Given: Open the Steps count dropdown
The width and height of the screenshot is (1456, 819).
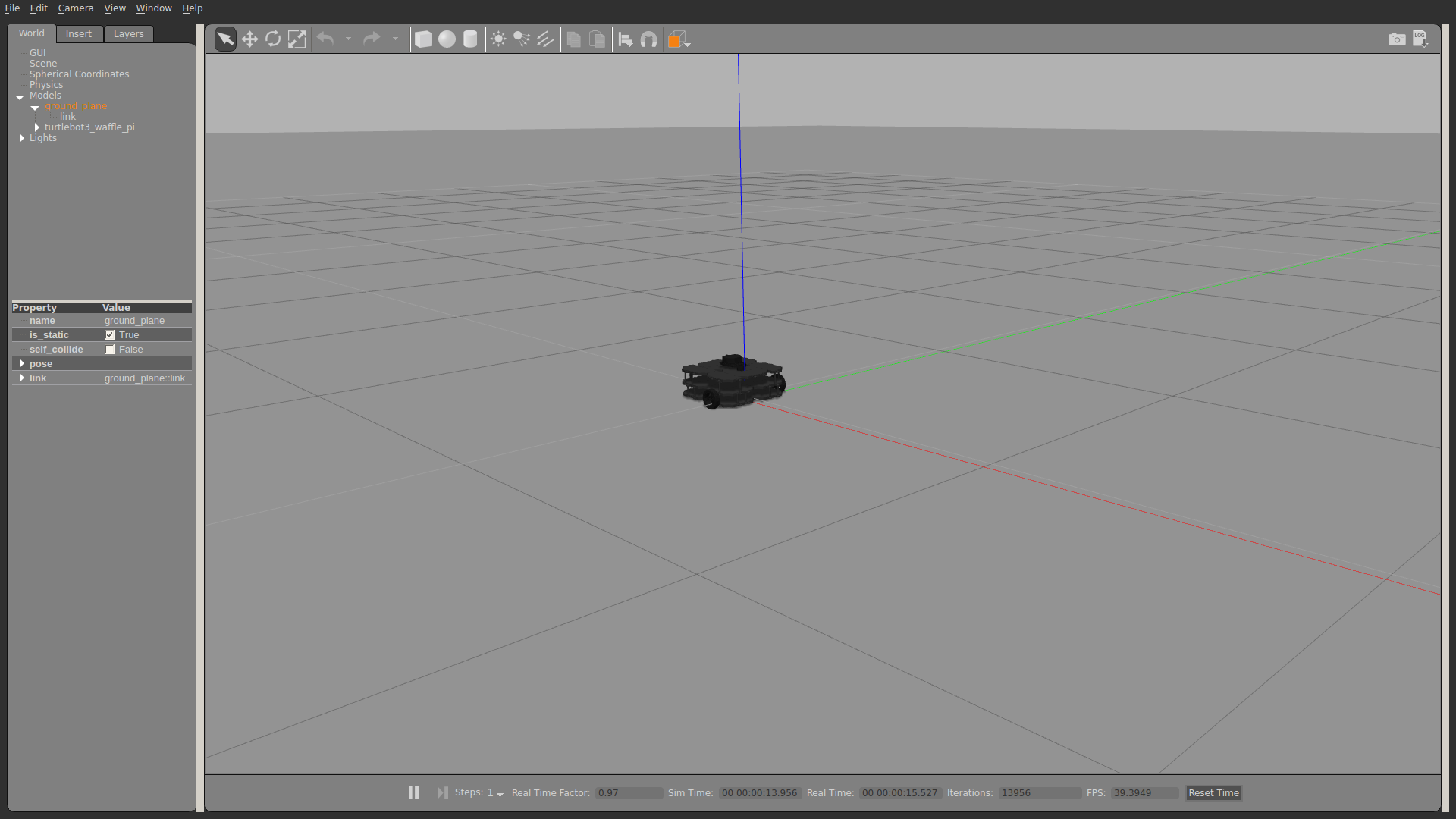Looking at the screenshot, I should coord(500,794).
